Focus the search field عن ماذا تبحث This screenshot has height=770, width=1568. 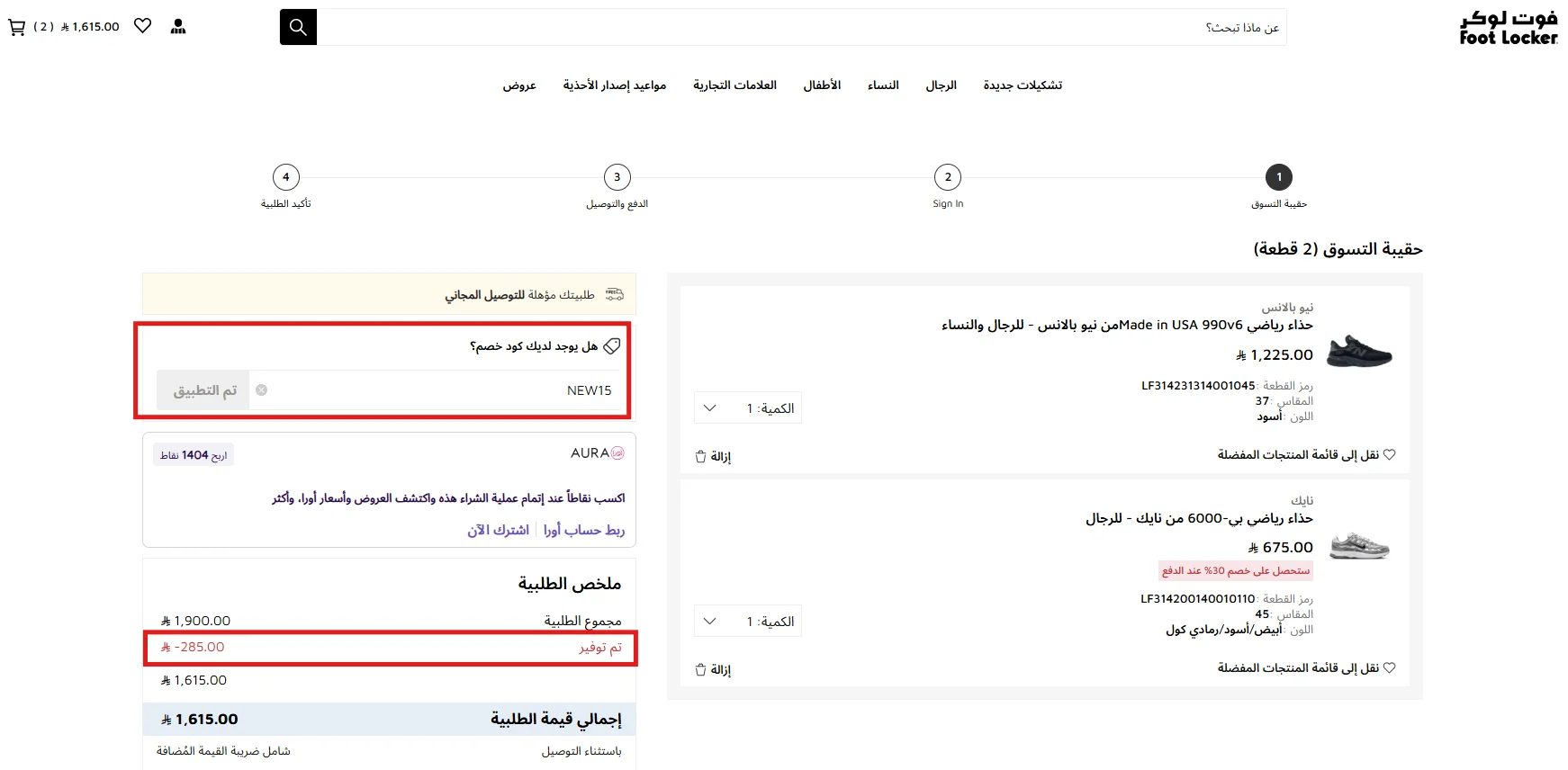[801, 27]
